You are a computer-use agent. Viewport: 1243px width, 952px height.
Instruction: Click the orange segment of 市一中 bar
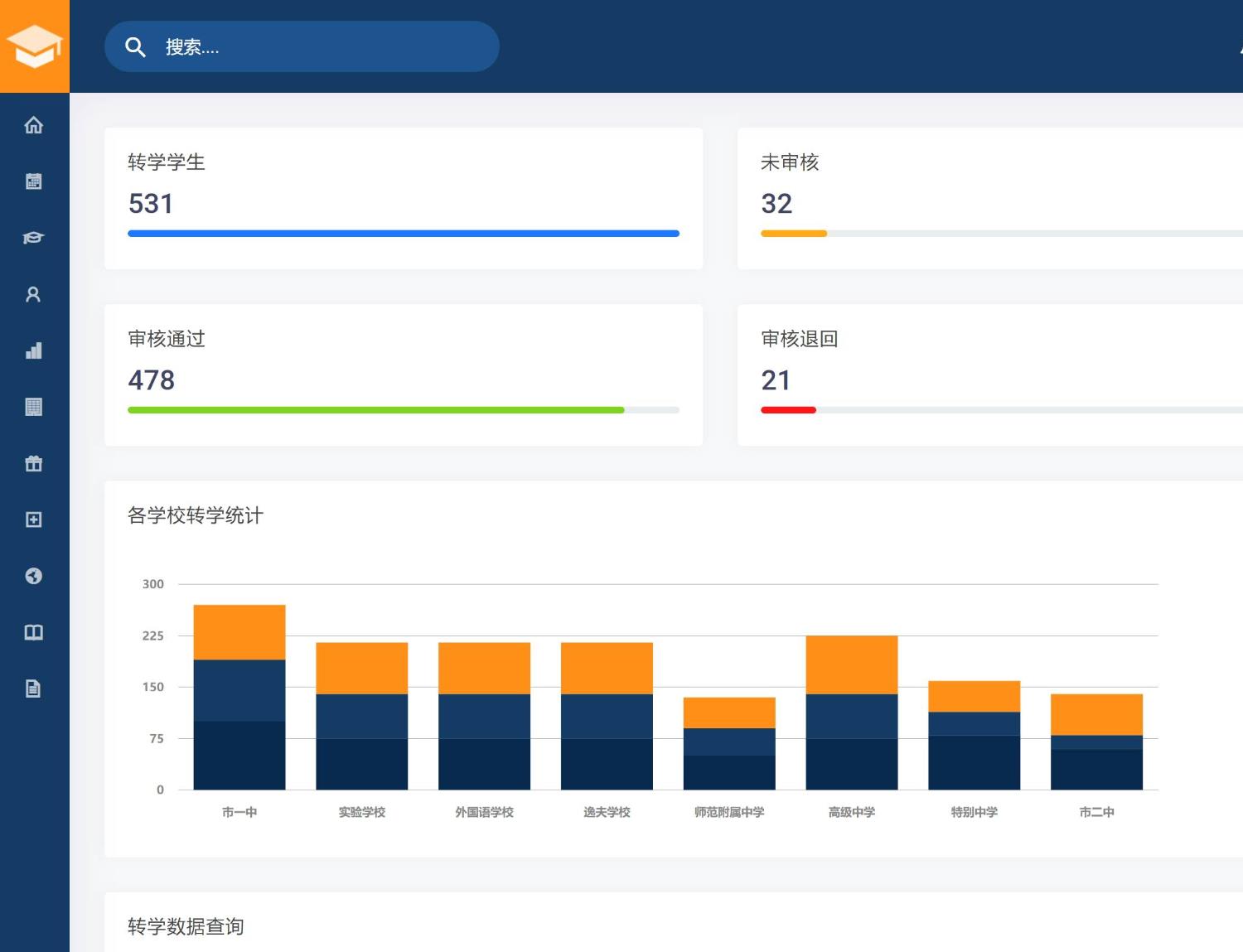pyautogui.click(x=239, y=632)
